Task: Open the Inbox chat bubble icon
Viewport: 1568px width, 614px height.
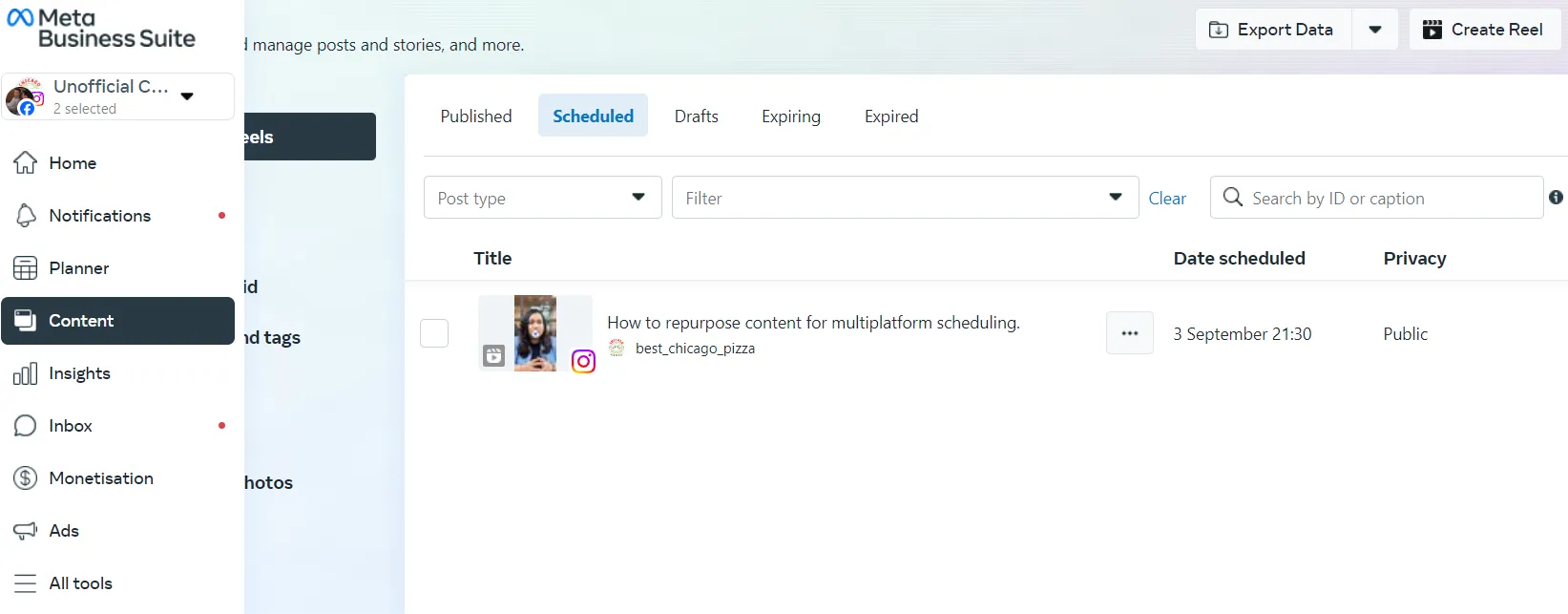Action: pos(26,426)
